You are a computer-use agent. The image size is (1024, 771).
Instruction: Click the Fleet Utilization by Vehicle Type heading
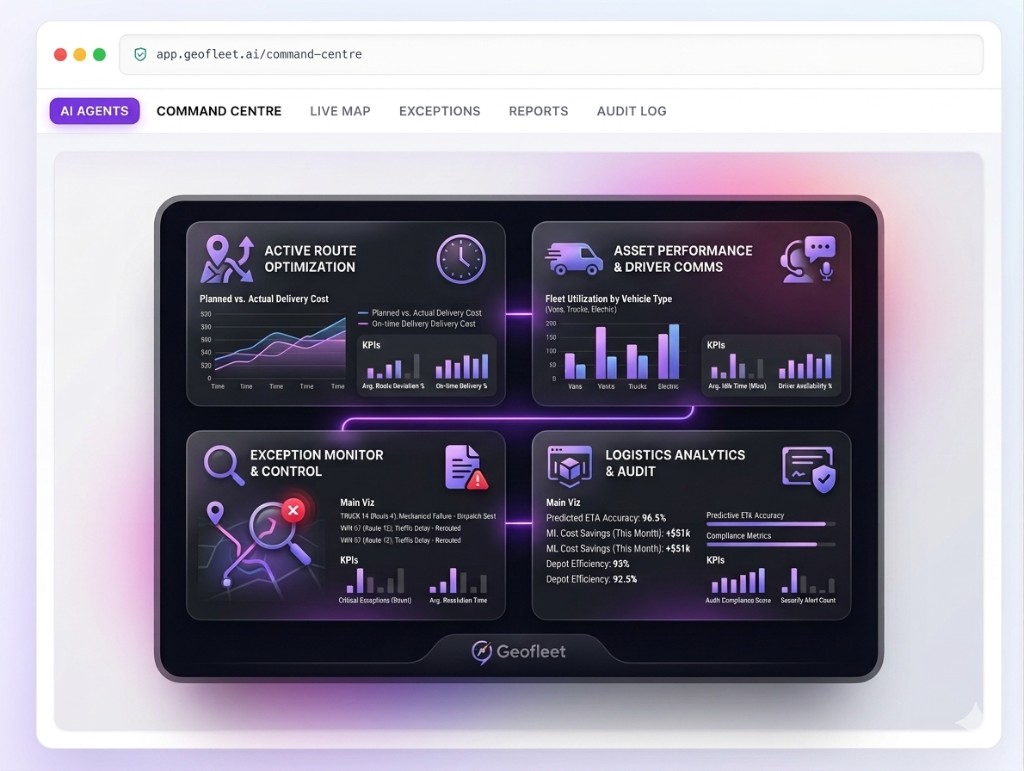(609, 298)
